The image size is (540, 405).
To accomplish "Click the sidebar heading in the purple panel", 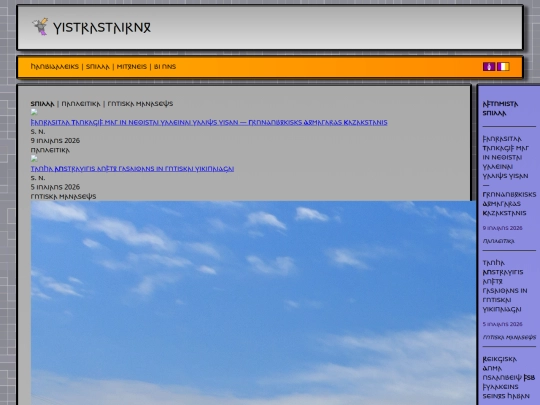I will pyautogui.click(x=500, y=108).
